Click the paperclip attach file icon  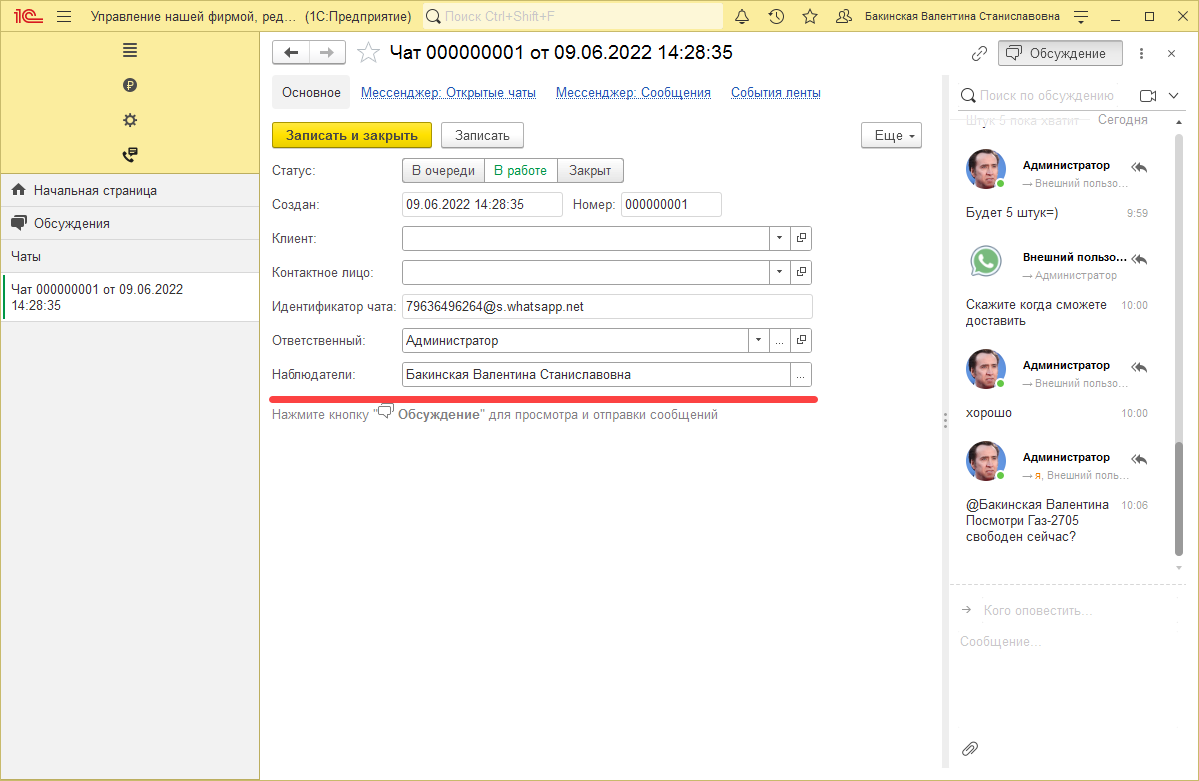coord(969,749)
